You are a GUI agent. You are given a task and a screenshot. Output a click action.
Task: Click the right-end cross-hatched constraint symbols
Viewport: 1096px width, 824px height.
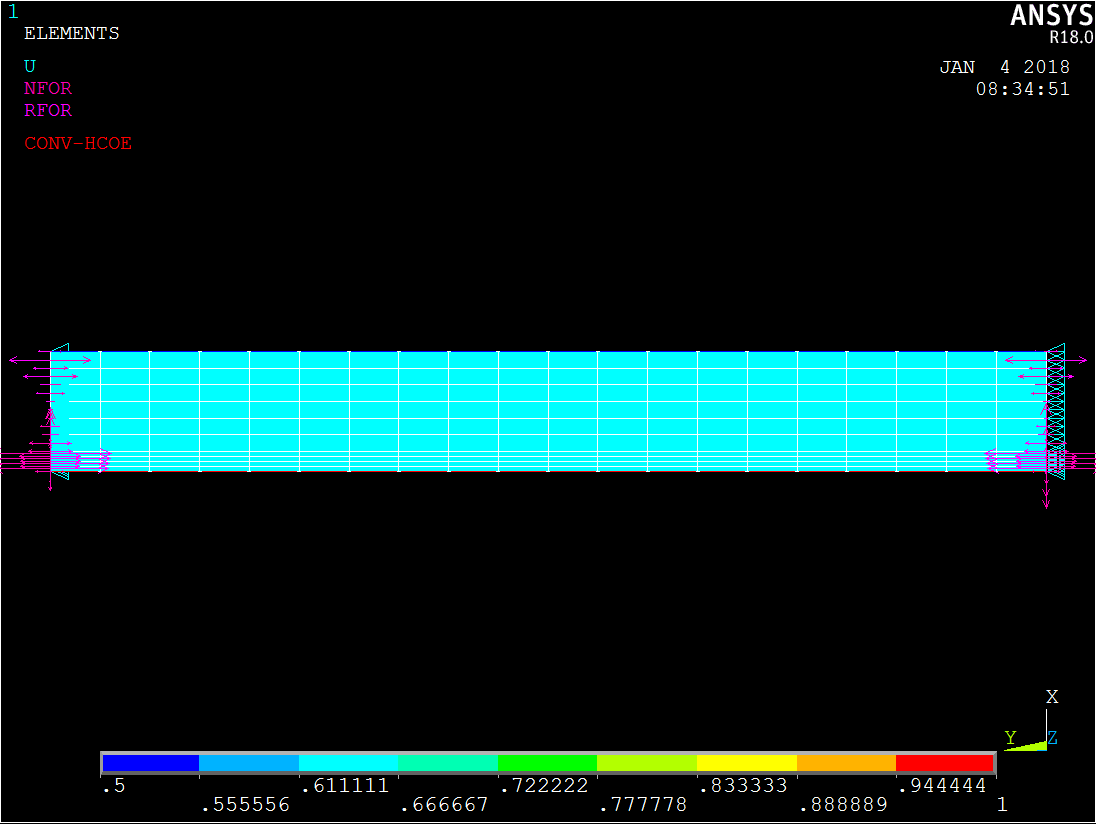[x=1055, y=400]
